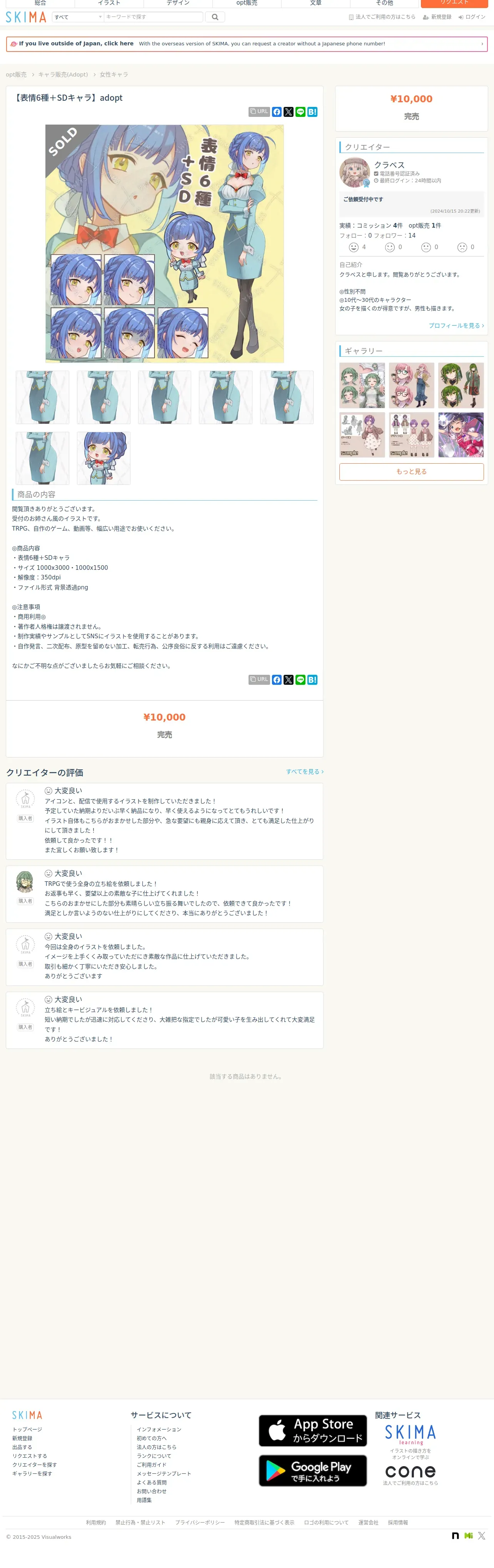This screenshot has width=494, height=1568.
Task: Click the search magnifier button
Action: tap(215, 17)
